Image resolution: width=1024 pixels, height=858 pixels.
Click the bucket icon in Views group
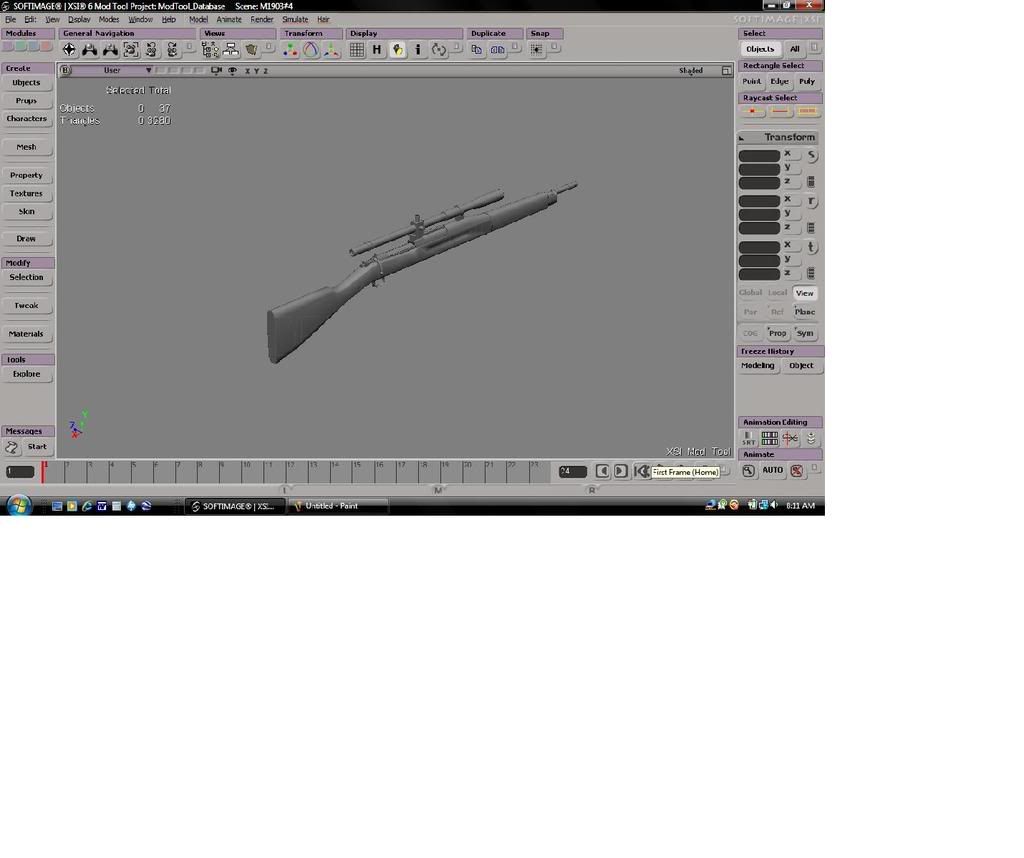251,50
